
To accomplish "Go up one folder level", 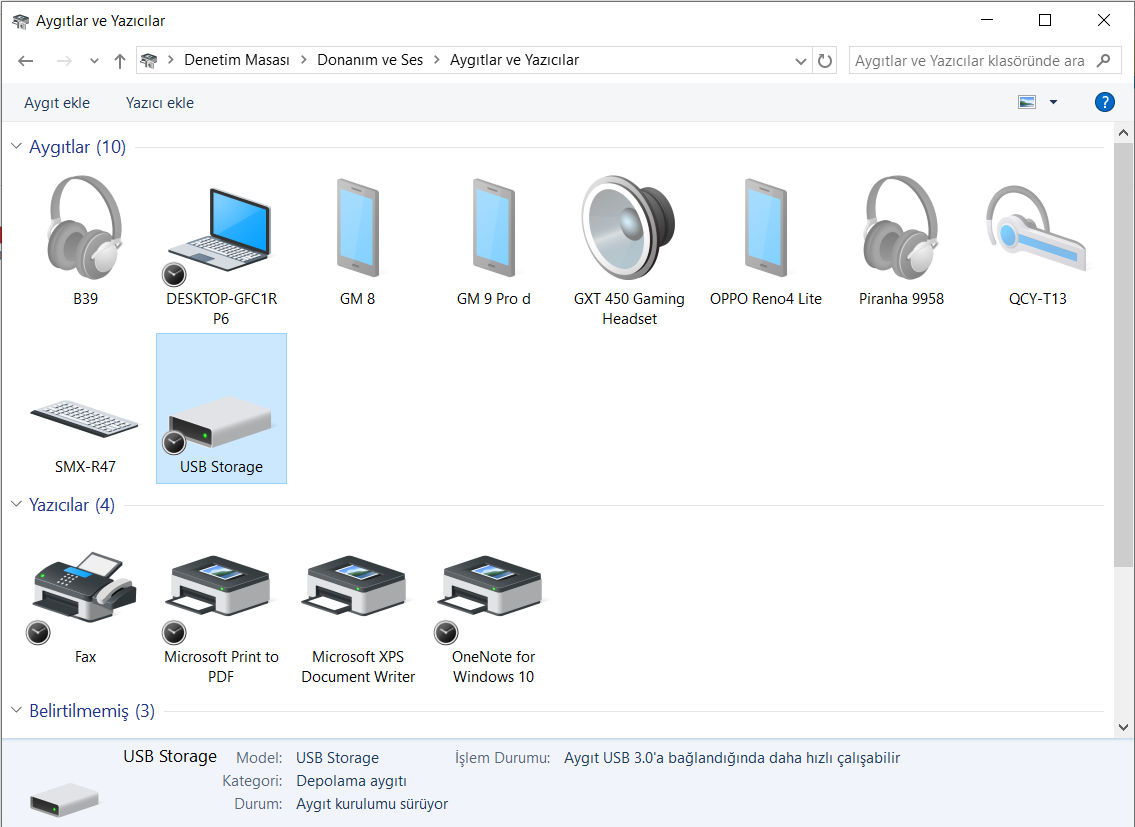I will point(120,61).
